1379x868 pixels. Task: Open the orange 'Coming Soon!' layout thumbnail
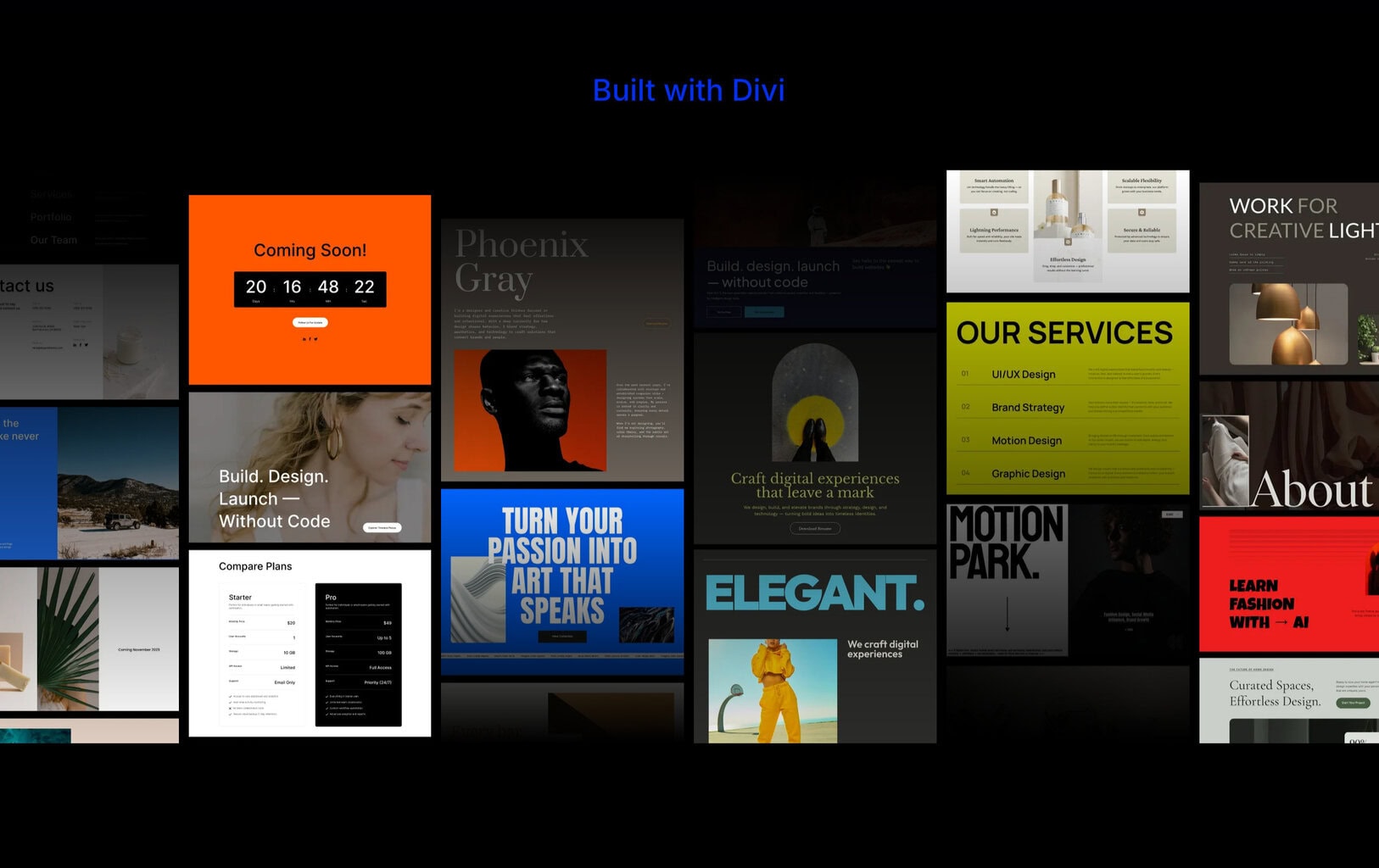pos(310,290)
